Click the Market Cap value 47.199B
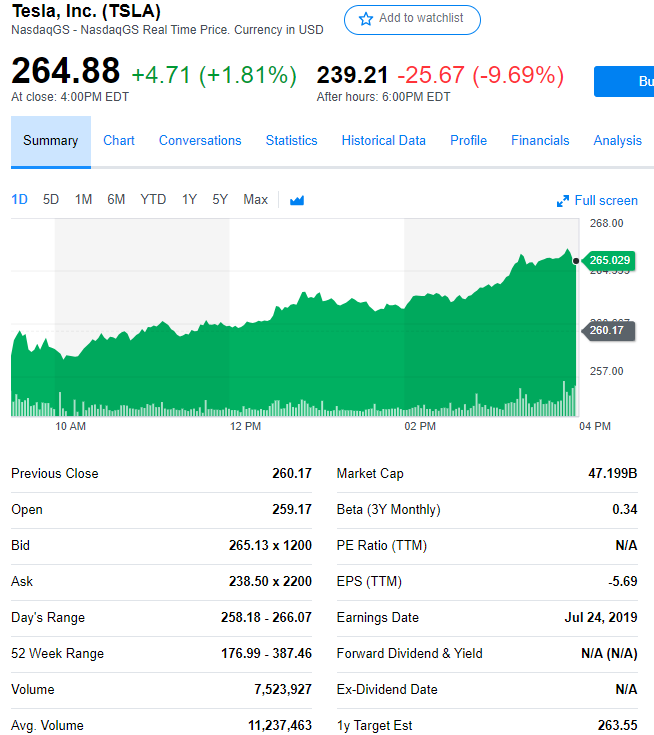This screenshot has width=654, height=735. [x=613, y=473]
